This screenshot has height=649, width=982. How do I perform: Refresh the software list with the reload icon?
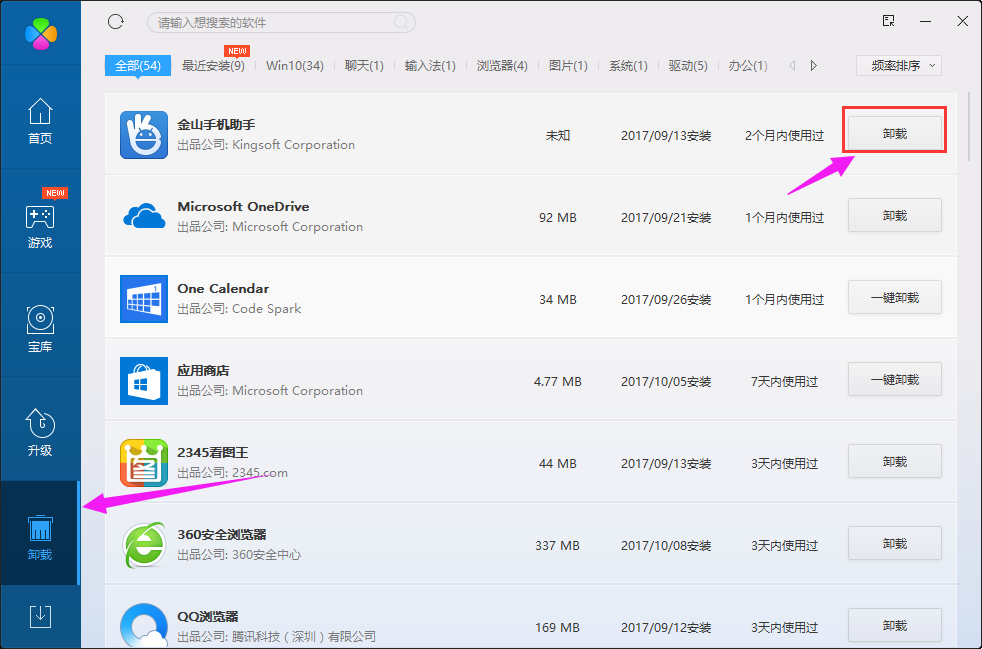click(x=115, y=21)
